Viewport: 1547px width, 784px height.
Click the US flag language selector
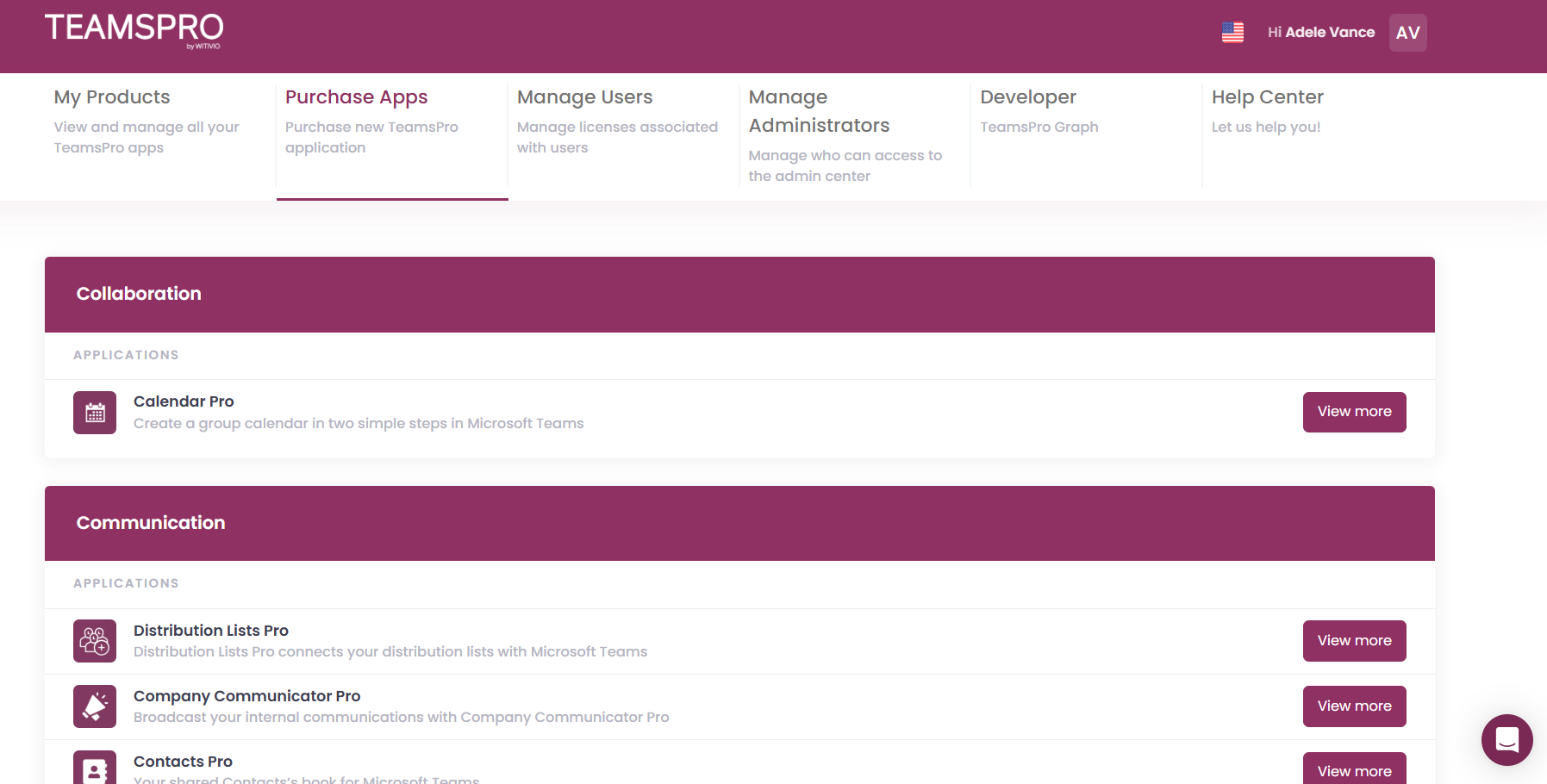tap(1232, 33)
